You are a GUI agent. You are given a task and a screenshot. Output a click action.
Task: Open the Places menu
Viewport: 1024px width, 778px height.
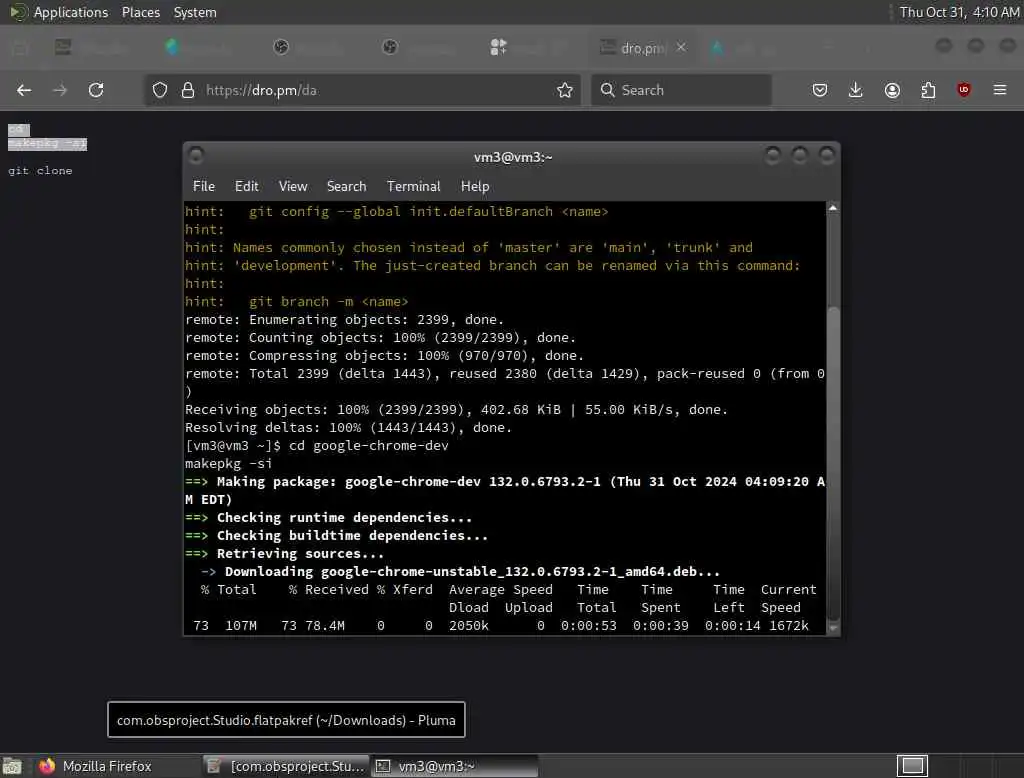(141, 12)
